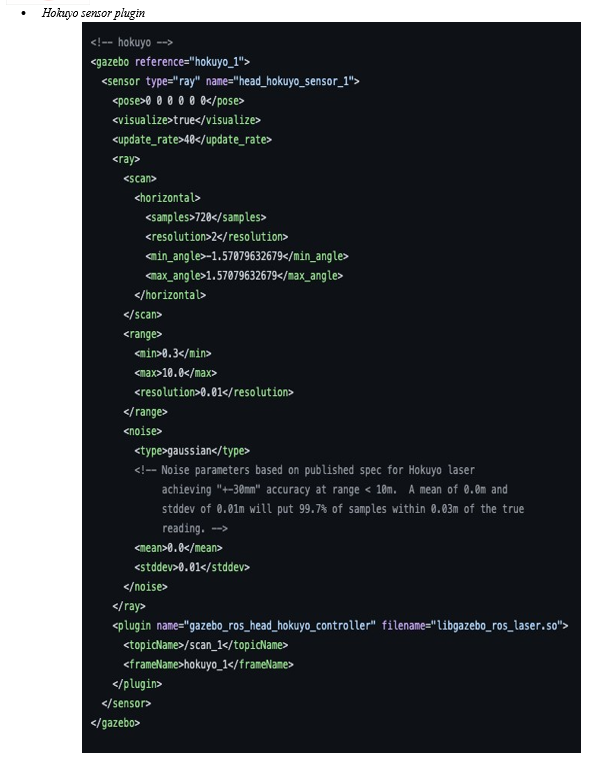Click the stddev 0.01 line
The width and height of the screenshot is (600, 761).
(x=192, y=567)
